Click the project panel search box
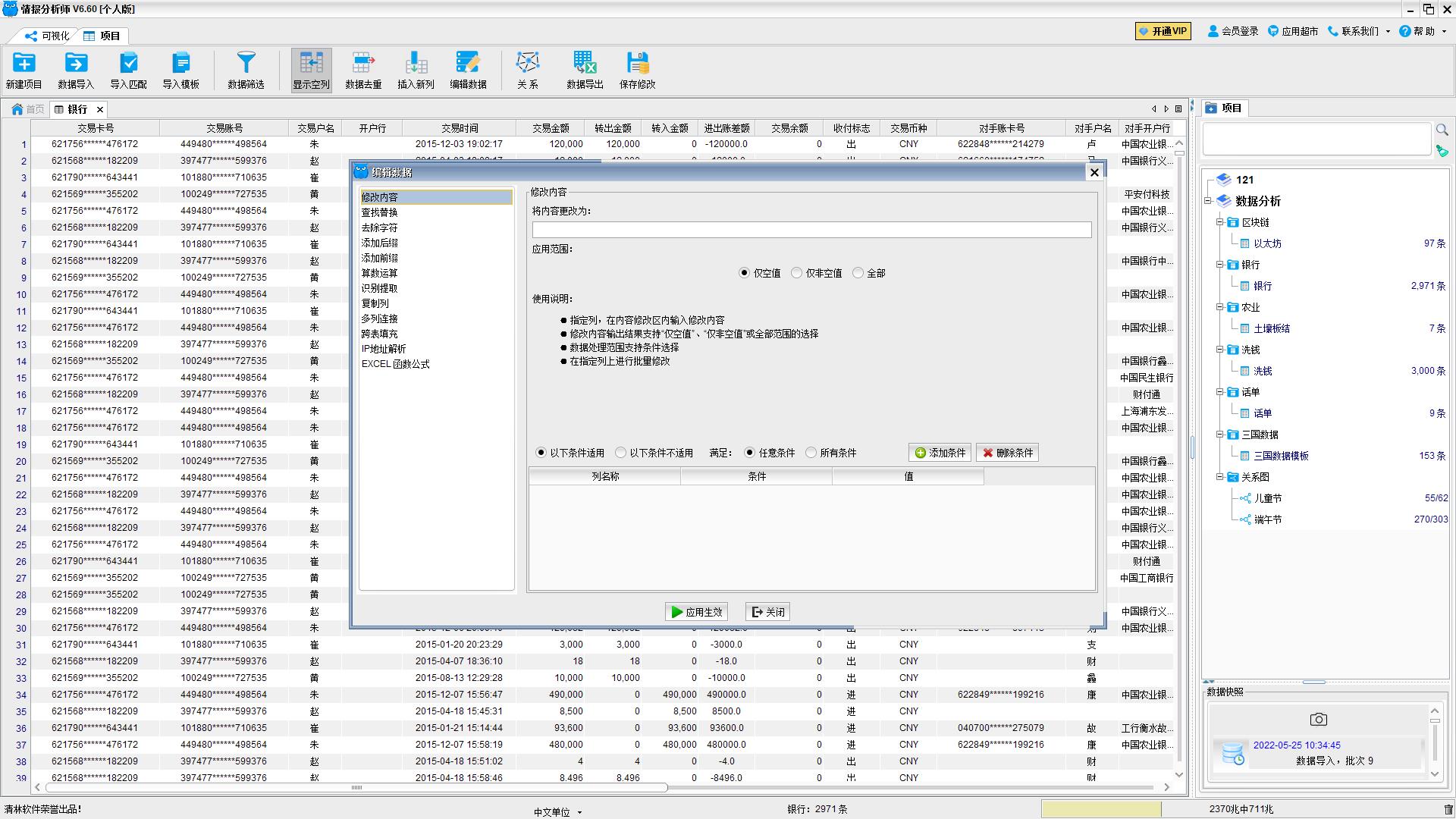This screenshot has height=819, width=1456. tap(1316, 140)
